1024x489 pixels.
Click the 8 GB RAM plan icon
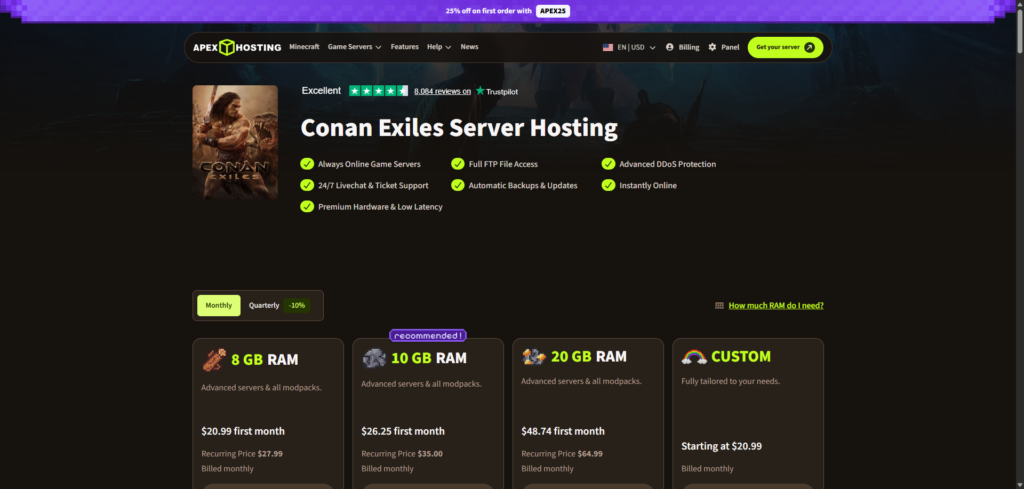coord(214,359)
